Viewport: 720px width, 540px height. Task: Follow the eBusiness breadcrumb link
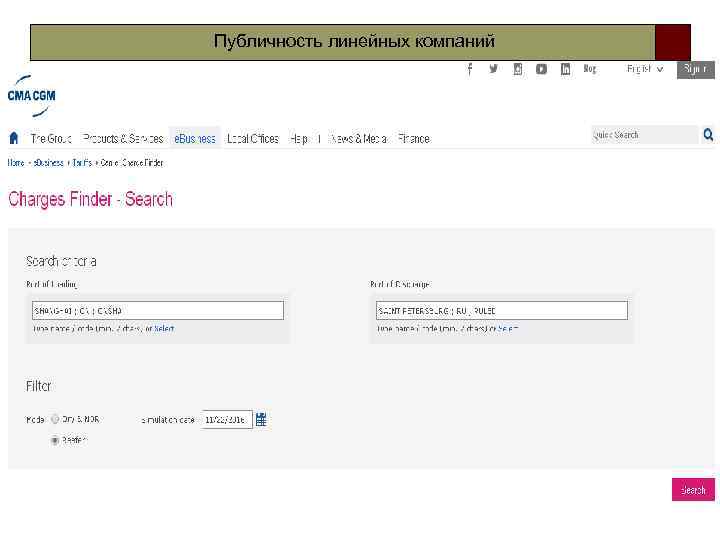point(49,163)
